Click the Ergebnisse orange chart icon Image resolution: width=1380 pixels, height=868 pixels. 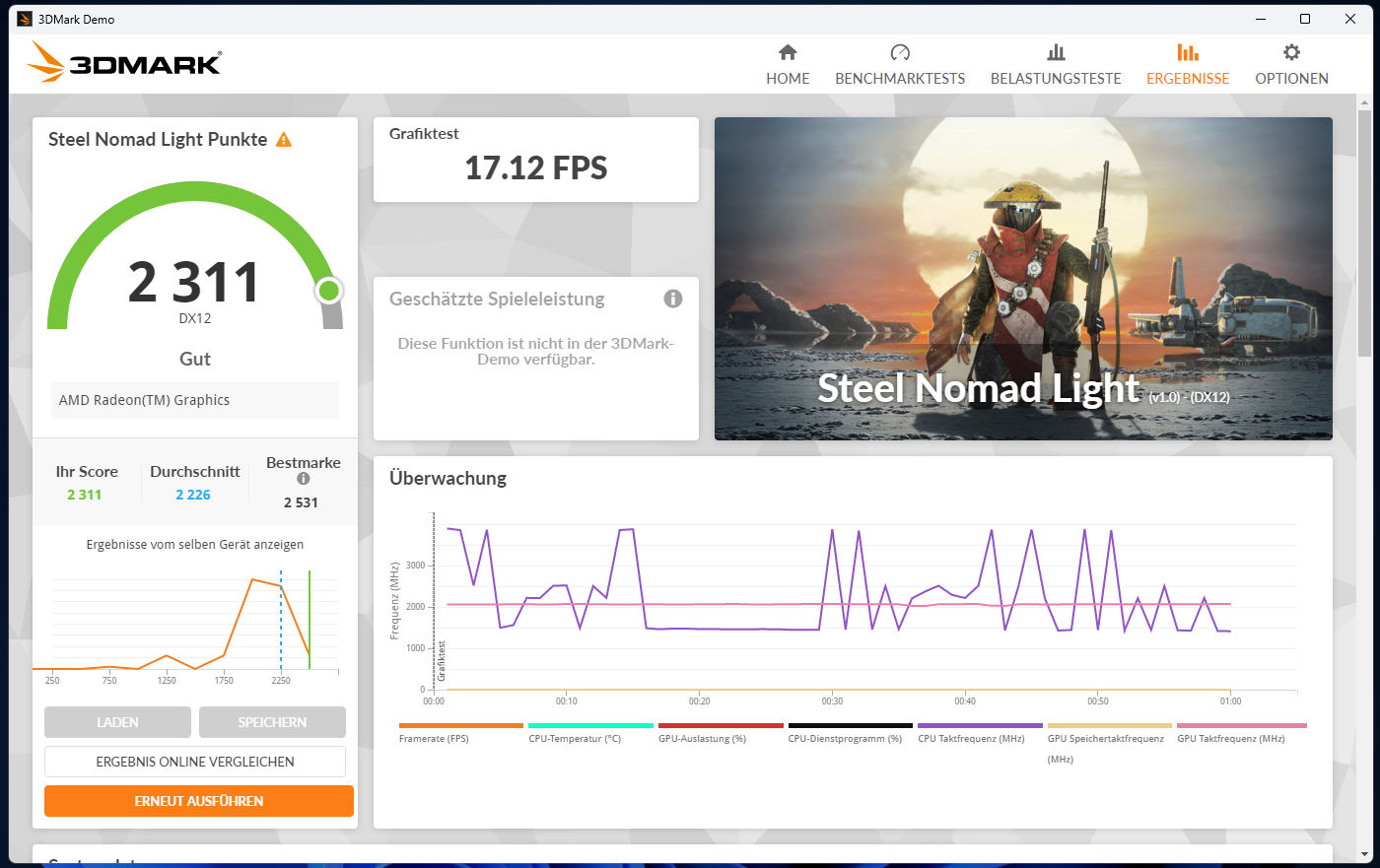(x=1188, y=52)
